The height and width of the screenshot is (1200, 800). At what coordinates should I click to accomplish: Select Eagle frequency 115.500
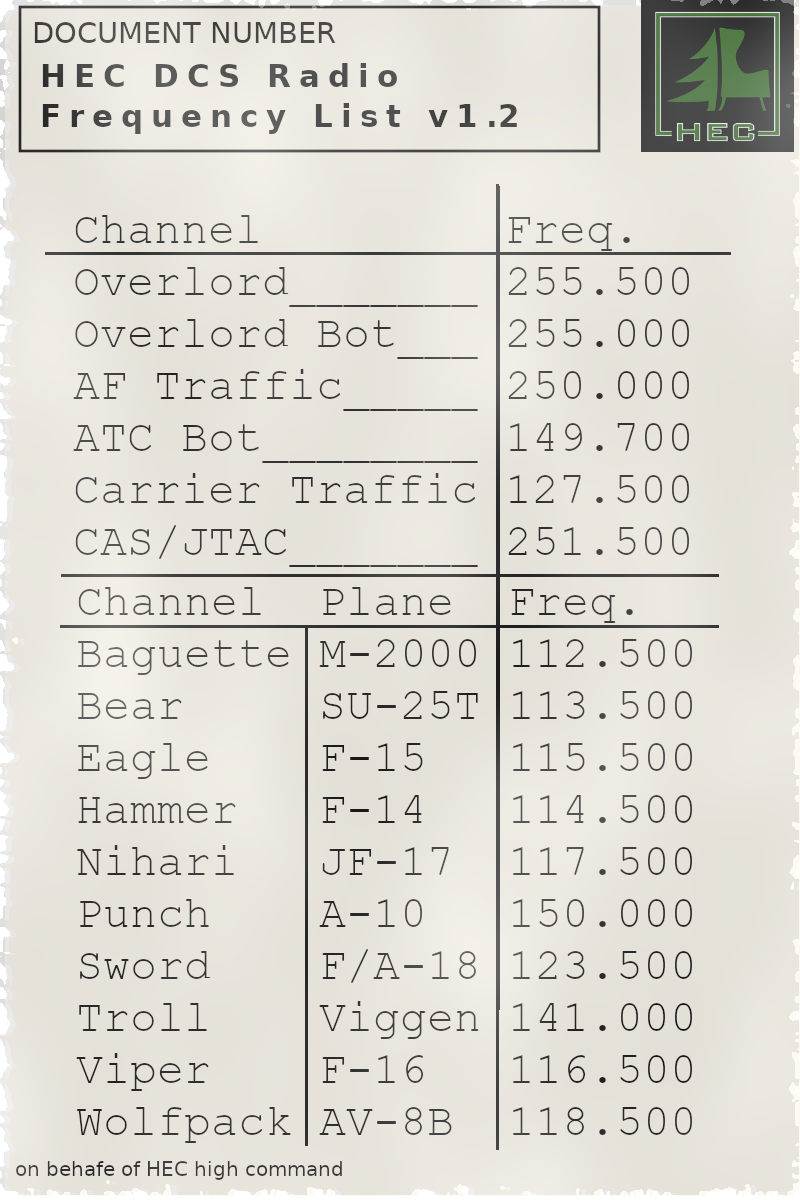[x=602, y=759]
